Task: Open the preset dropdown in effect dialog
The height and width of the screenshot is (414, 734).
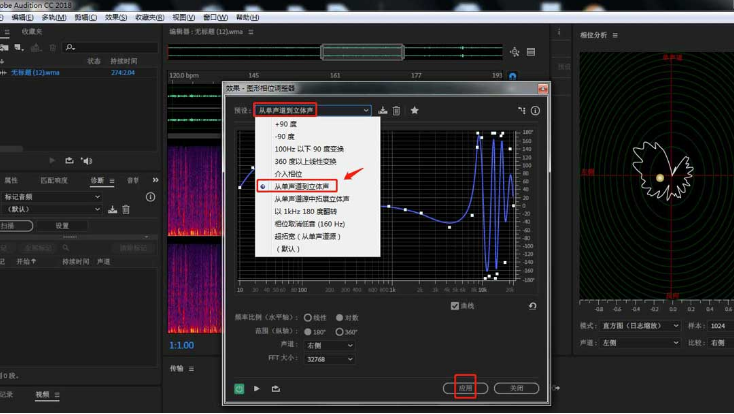Action: [x=313, y=111]
